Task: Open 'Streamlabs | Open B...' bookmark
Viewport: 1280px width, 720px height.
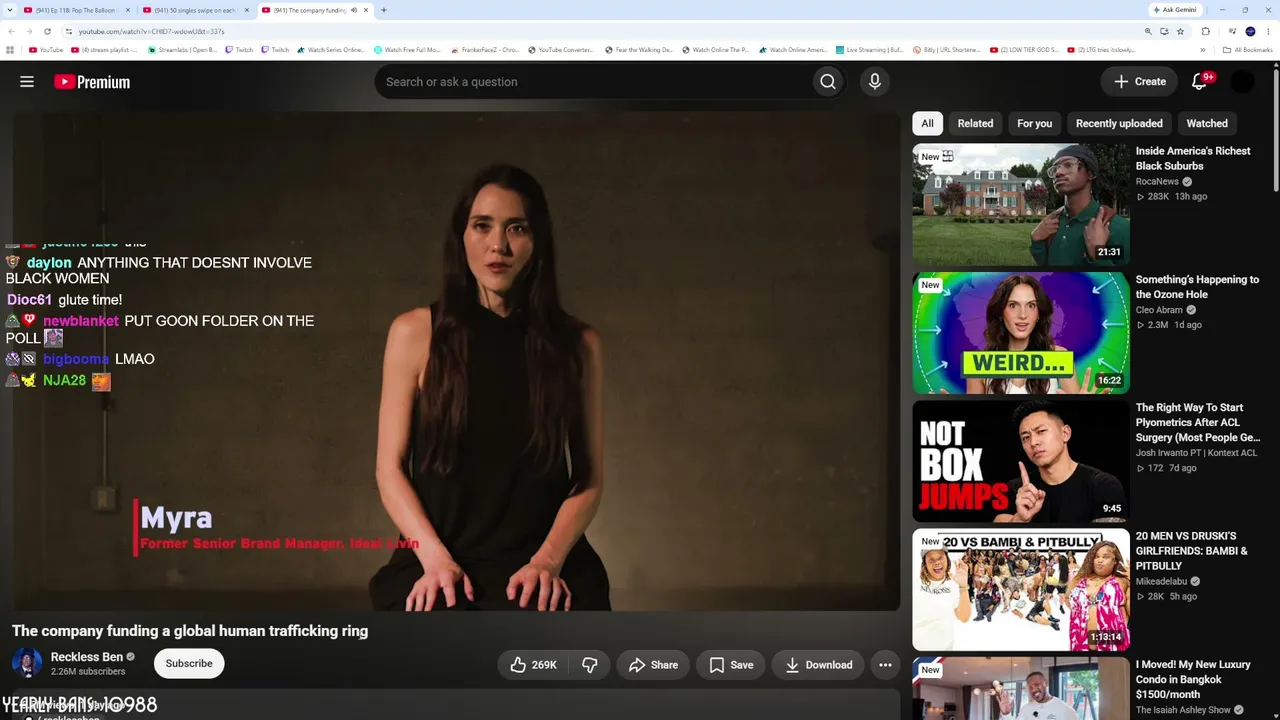Action: click(182, 50)
